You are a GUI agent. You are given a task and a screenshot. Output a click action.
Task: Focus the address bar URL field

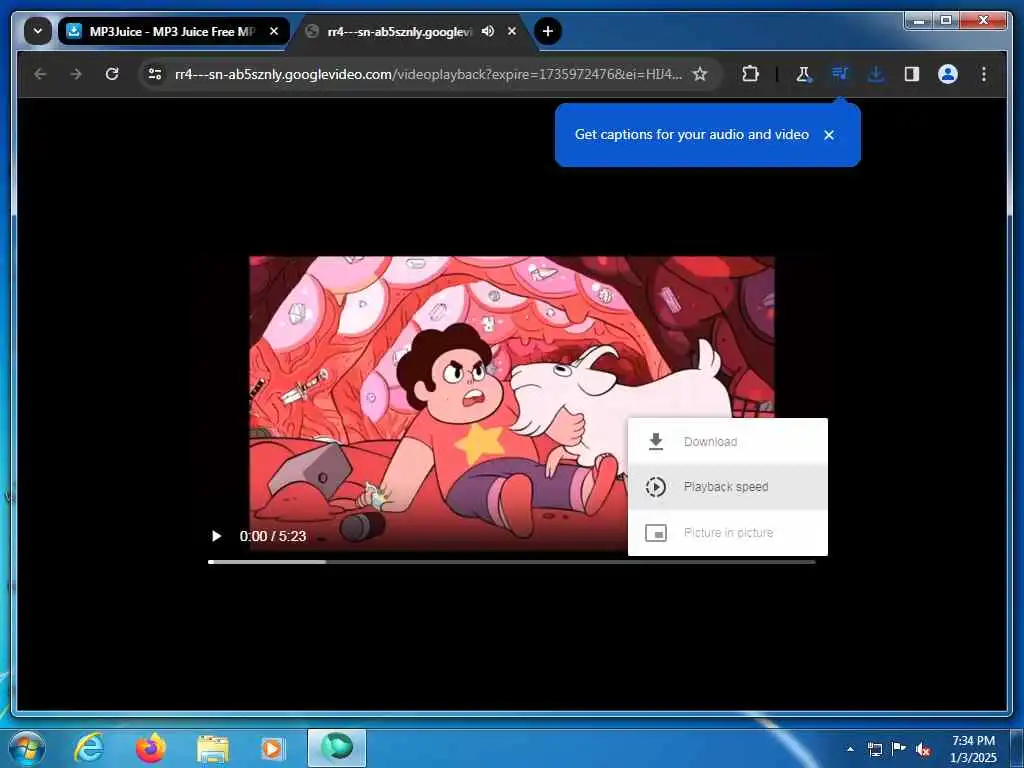pos(428,74)
